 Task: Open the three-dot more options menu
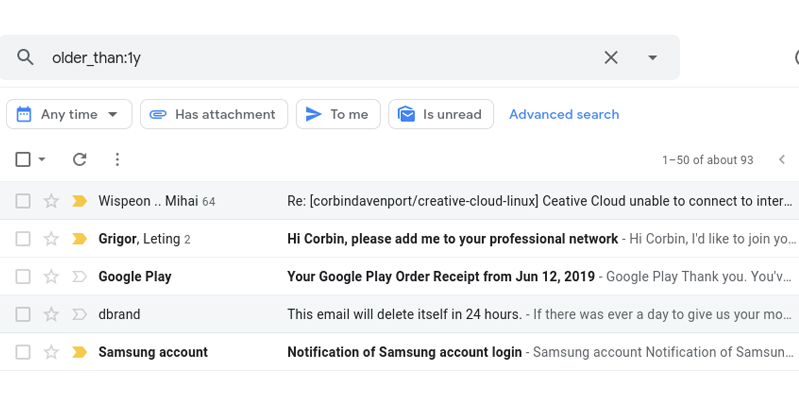[117, 159]
